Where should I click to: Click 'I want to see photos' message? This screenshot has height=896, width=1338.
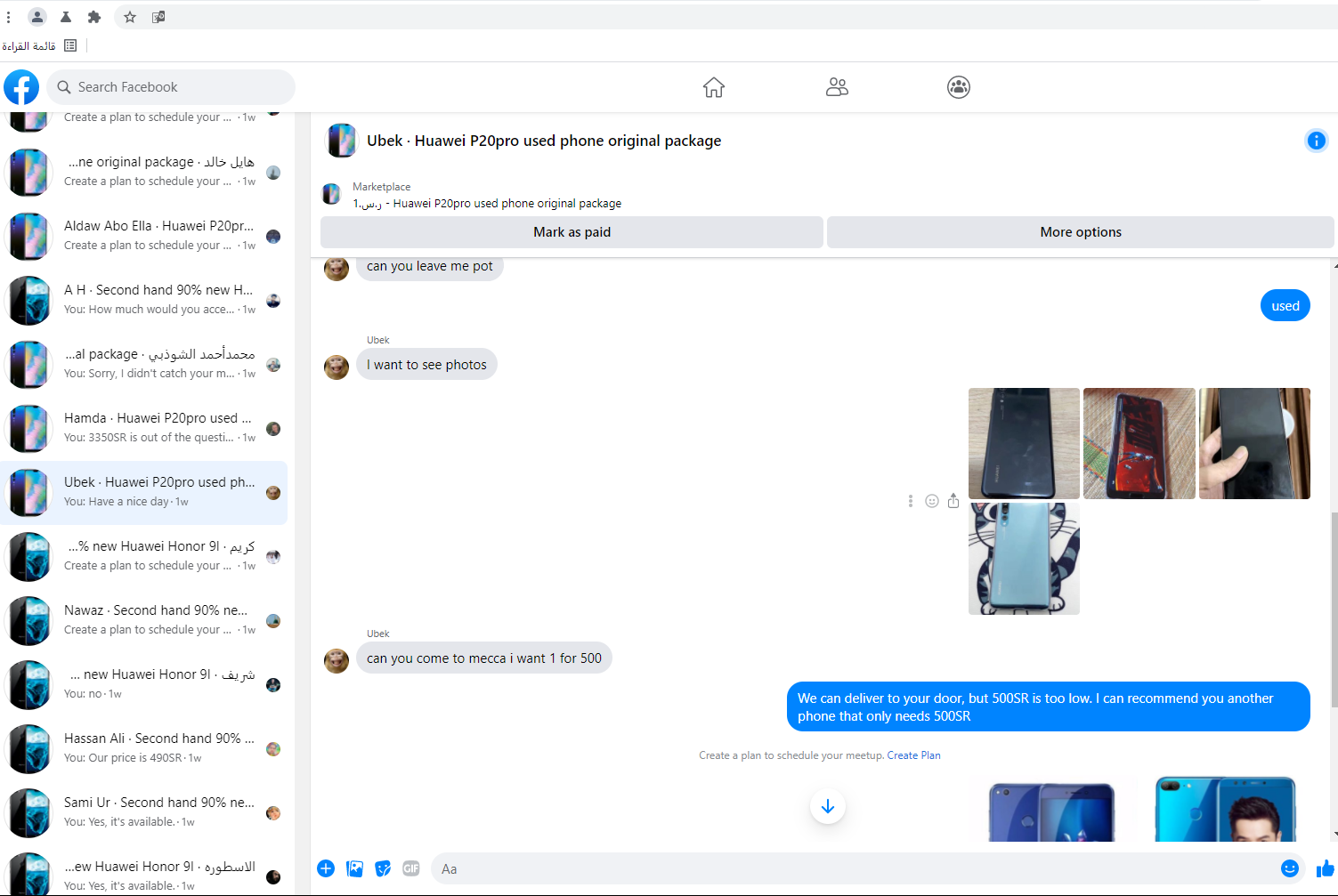coord(426,365)
